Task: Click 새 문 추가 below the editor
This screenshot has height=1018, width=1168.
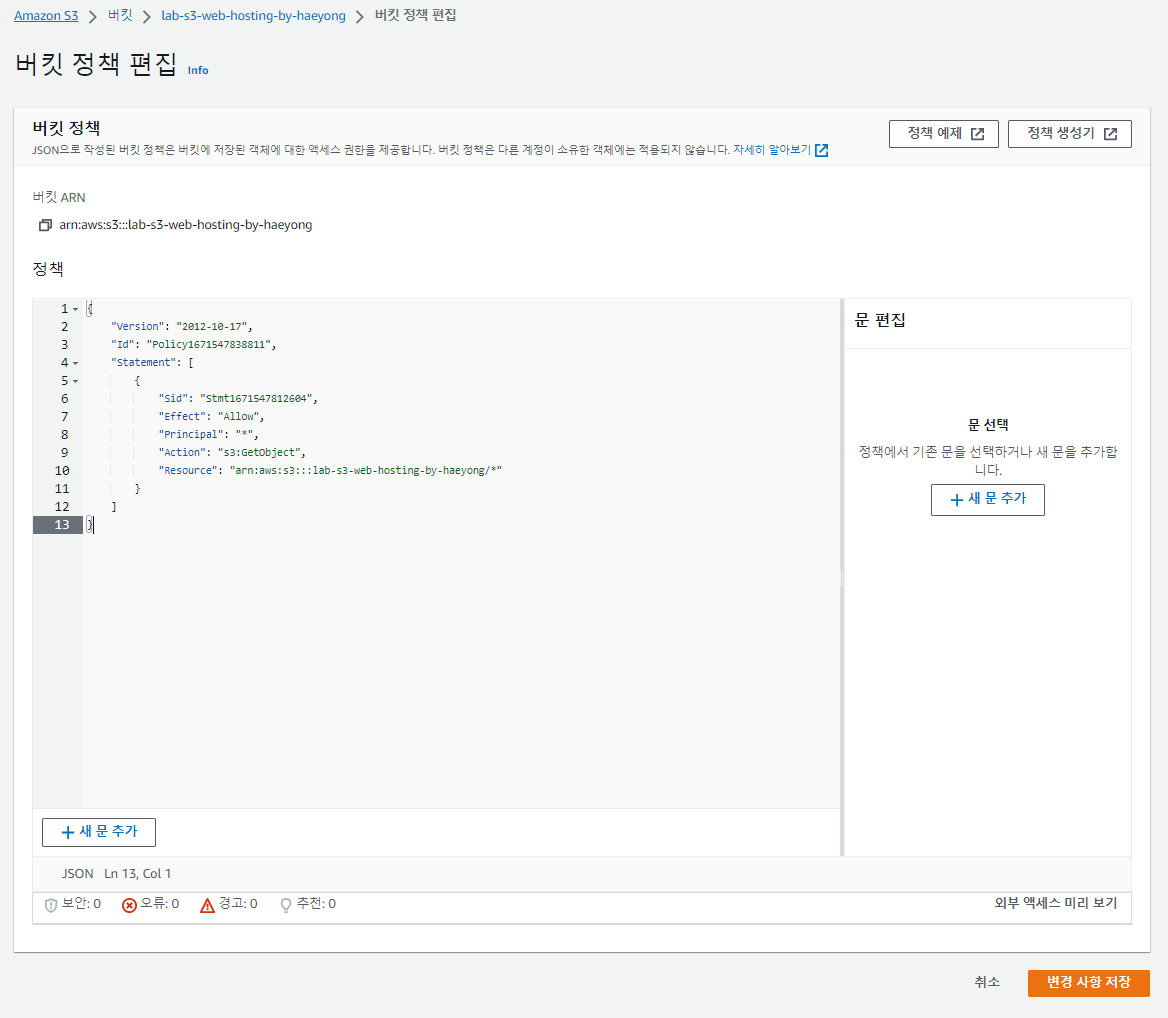Action: coord(98,832)
